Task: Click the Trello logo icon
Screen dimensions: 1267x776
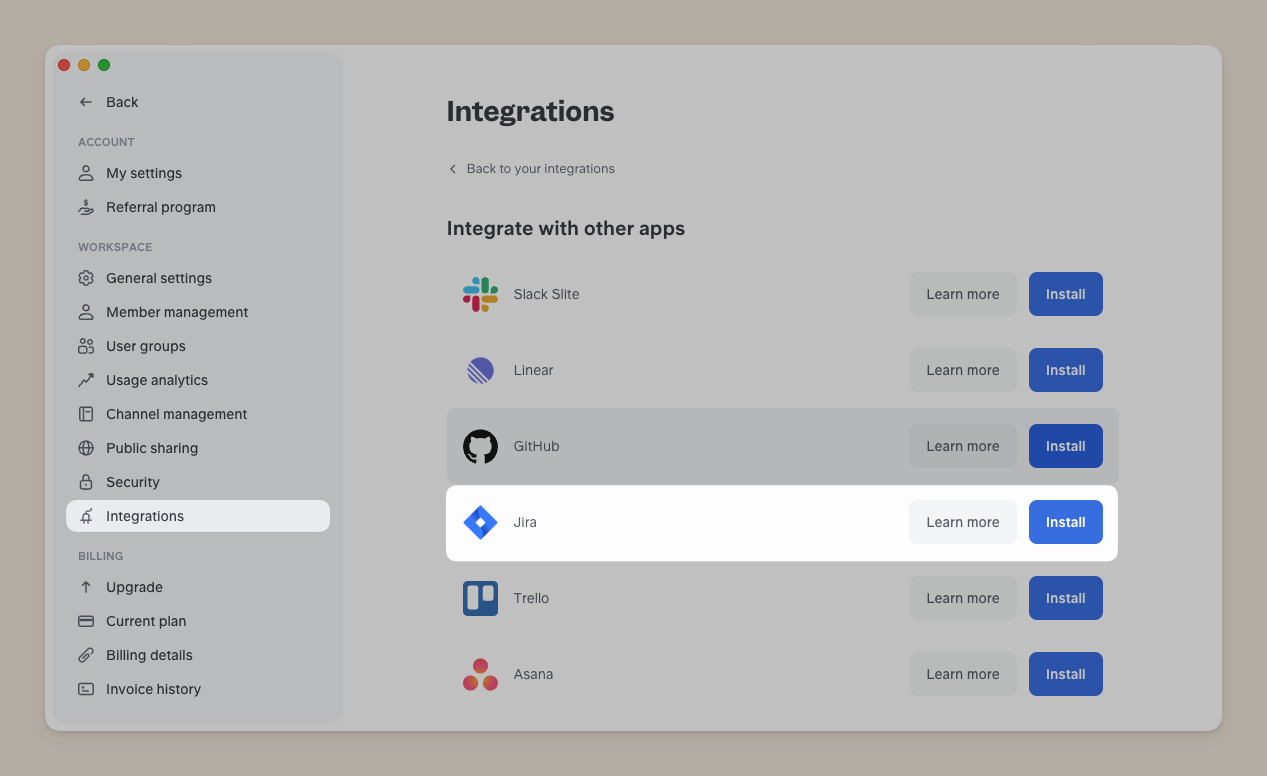Action: (480, 598)
